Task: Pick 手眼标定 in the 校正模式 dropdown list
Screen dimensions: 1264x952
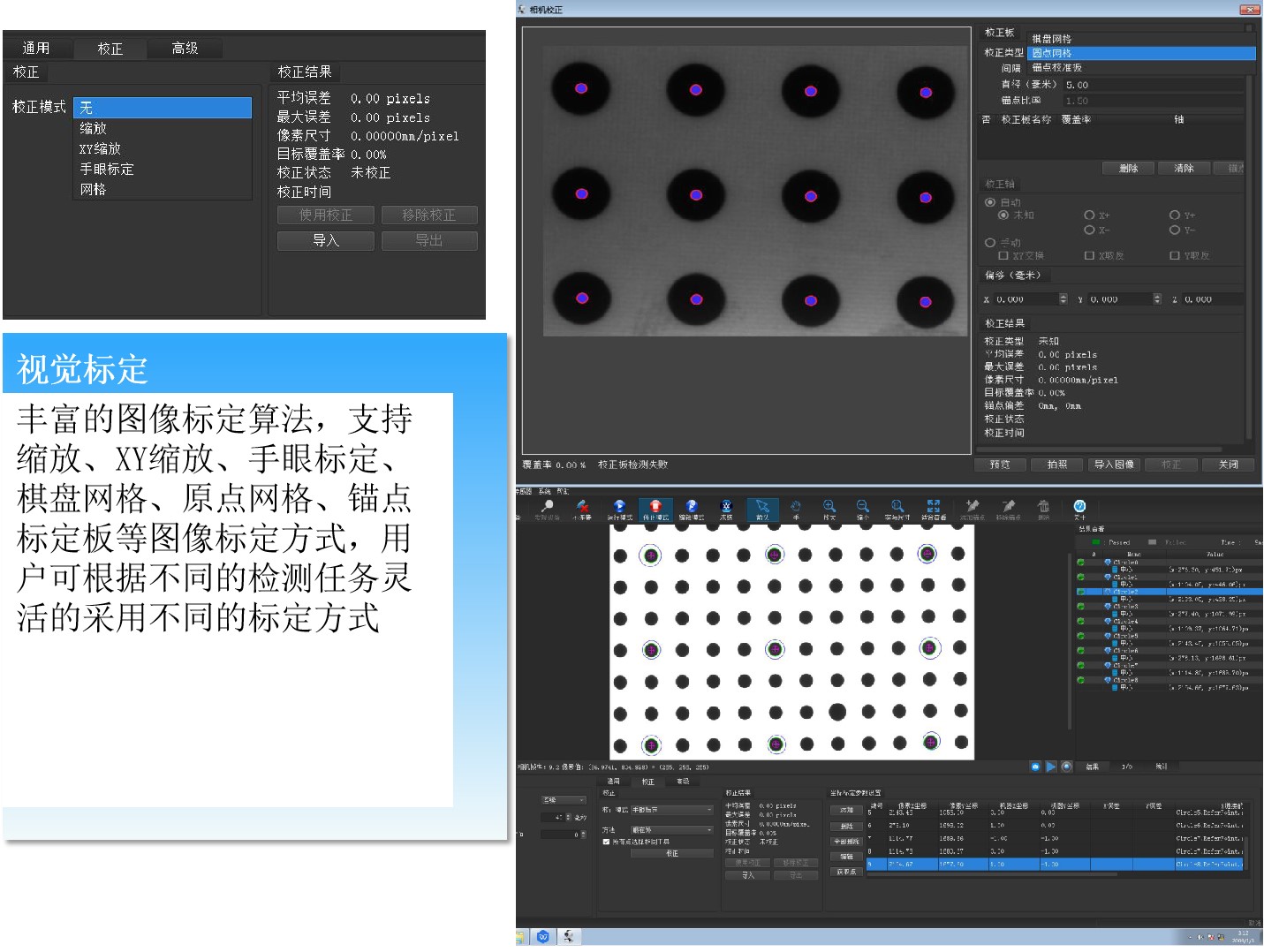Action: click(x=107, y=169)
